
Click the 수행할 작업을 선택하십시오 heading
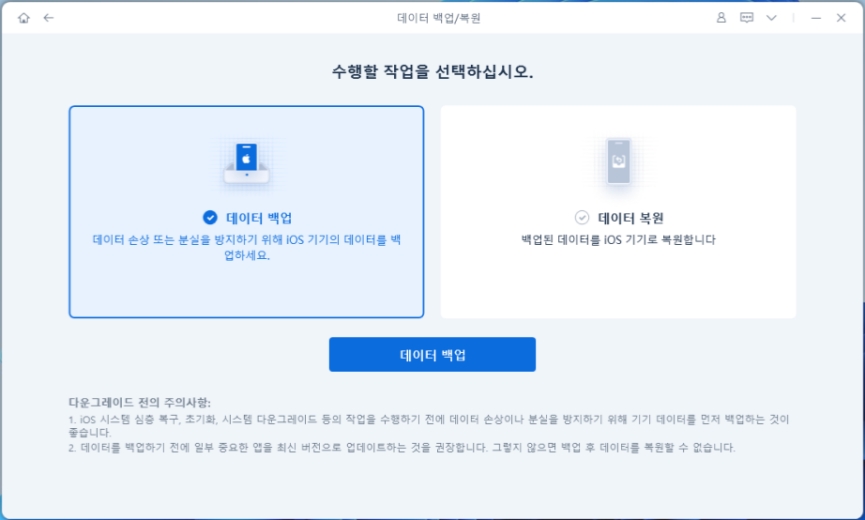(x=432, y=72)
